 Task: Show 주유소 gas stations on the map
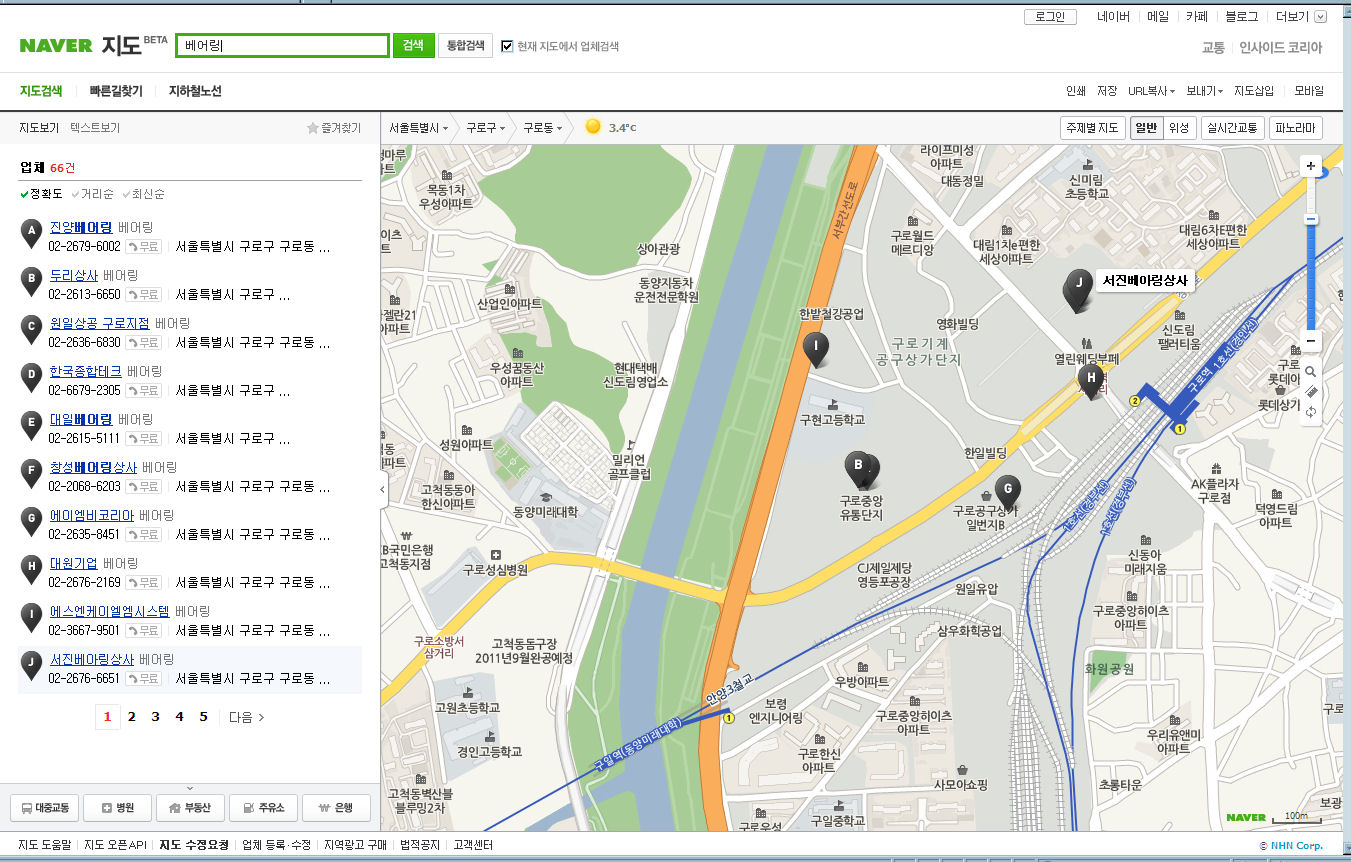tap(263, 808)
